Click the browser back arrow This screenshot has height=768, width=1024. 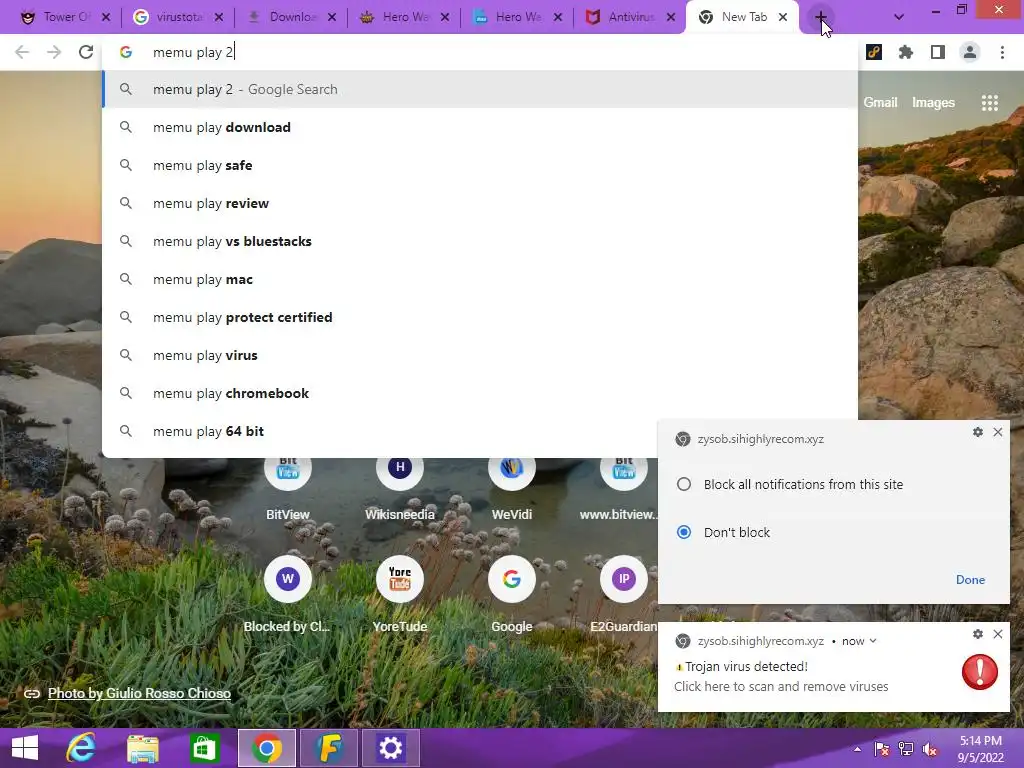coord(22,52)
